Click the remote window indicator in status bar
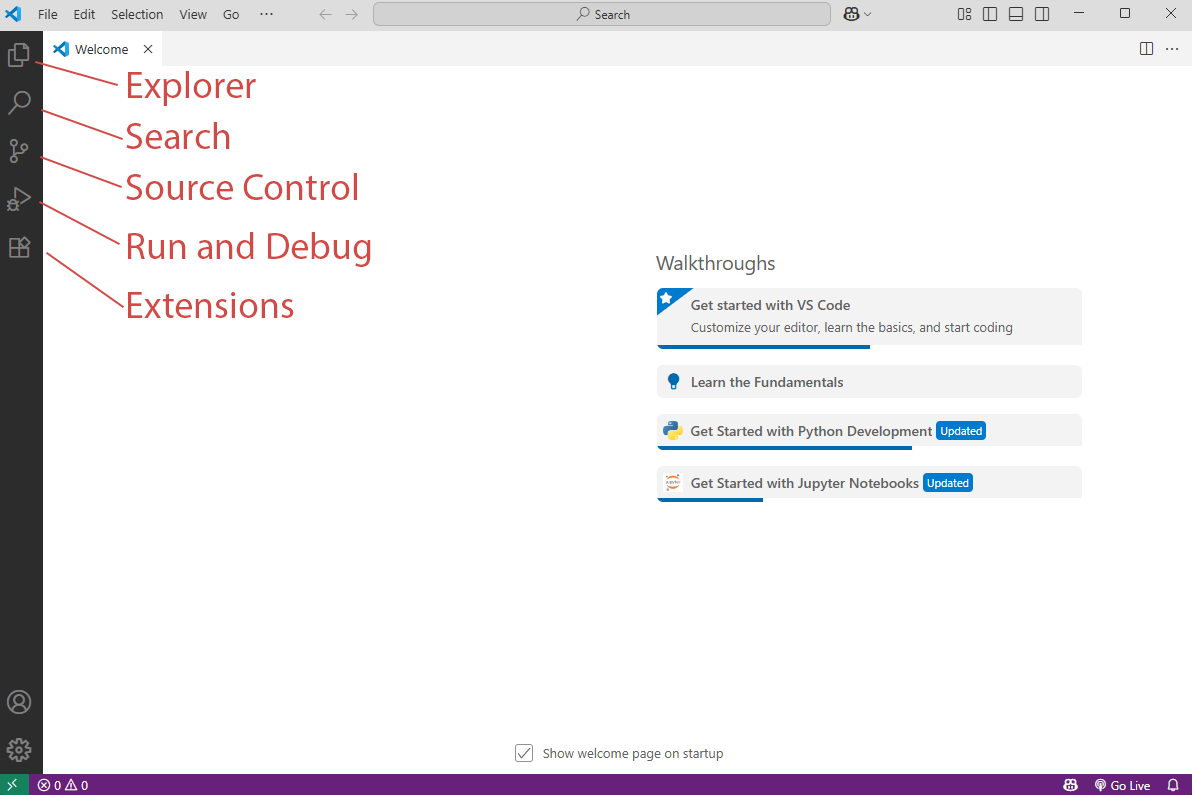The width and height of the screenshot is (1192, 795). coord(13,784)
